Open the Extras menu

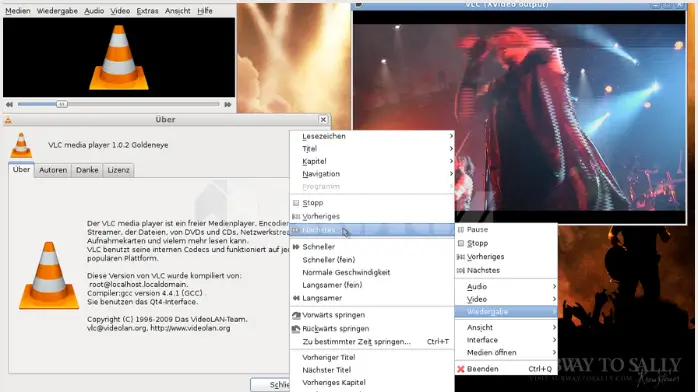[147, 11]
